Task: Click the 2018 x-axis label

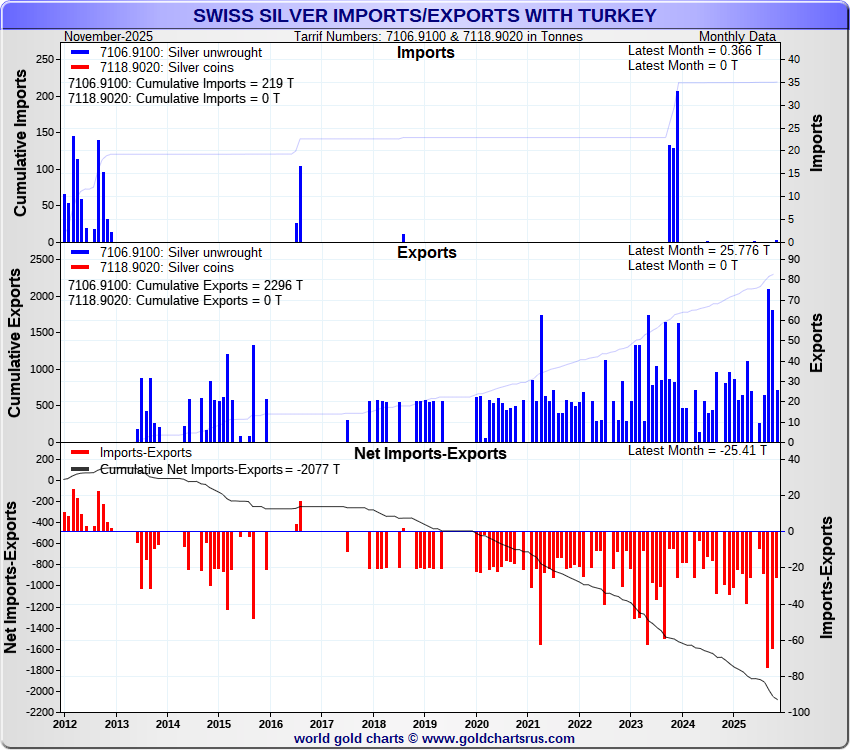Action: tap(374, 724)
